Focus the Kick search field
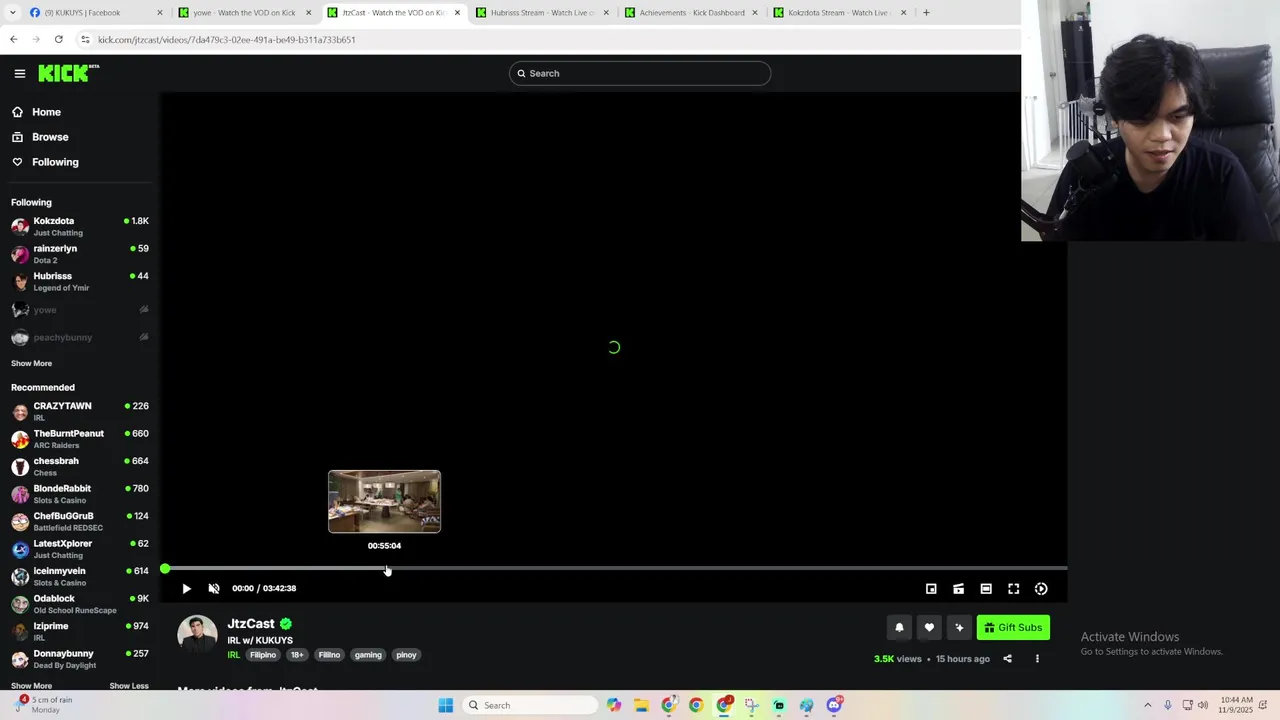This screenshot has width=1280, height=720. click(x=640, y=73)
